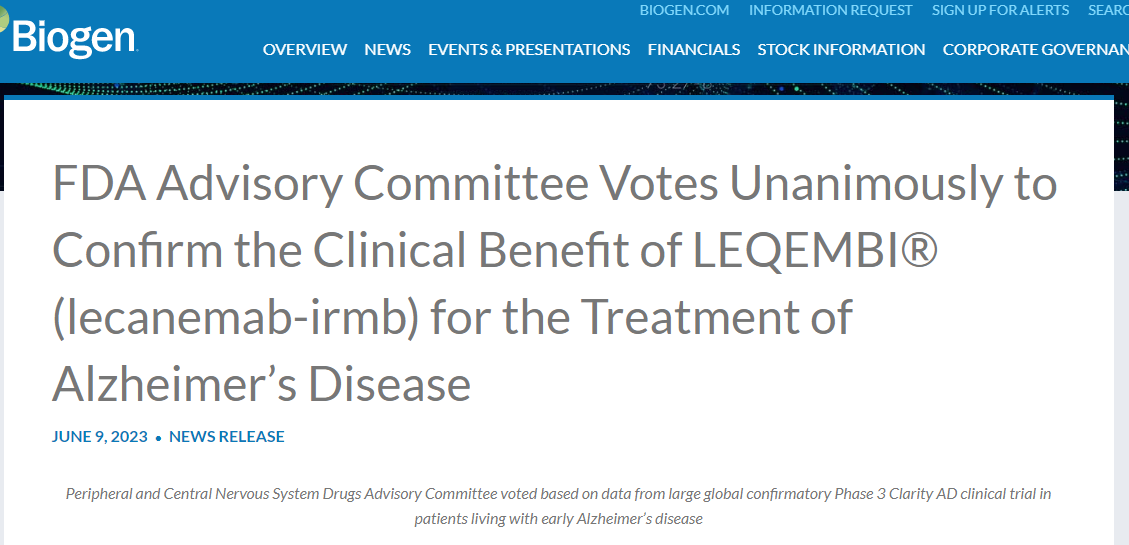This screenshot has height=545, width=1129.
Task: Open the Information Request link
Action: [830, 10]
